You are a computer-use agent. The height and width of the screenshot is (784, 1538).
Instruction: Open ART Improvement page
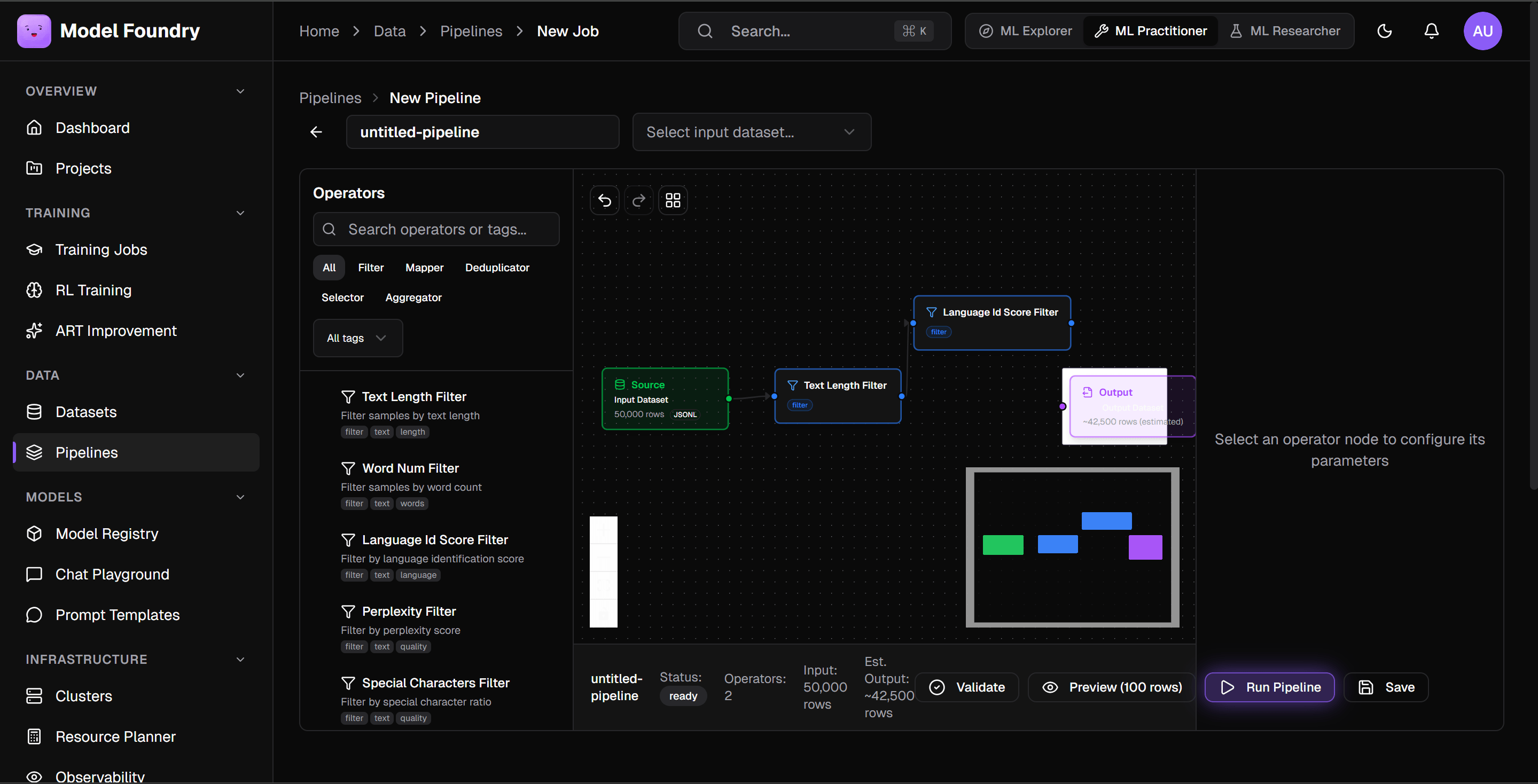[136, 331]
